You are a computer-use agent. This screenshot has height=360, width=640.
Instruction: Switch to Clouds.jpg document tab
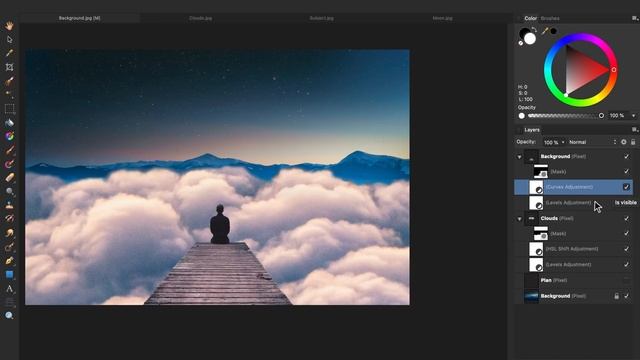pos(200,18)
